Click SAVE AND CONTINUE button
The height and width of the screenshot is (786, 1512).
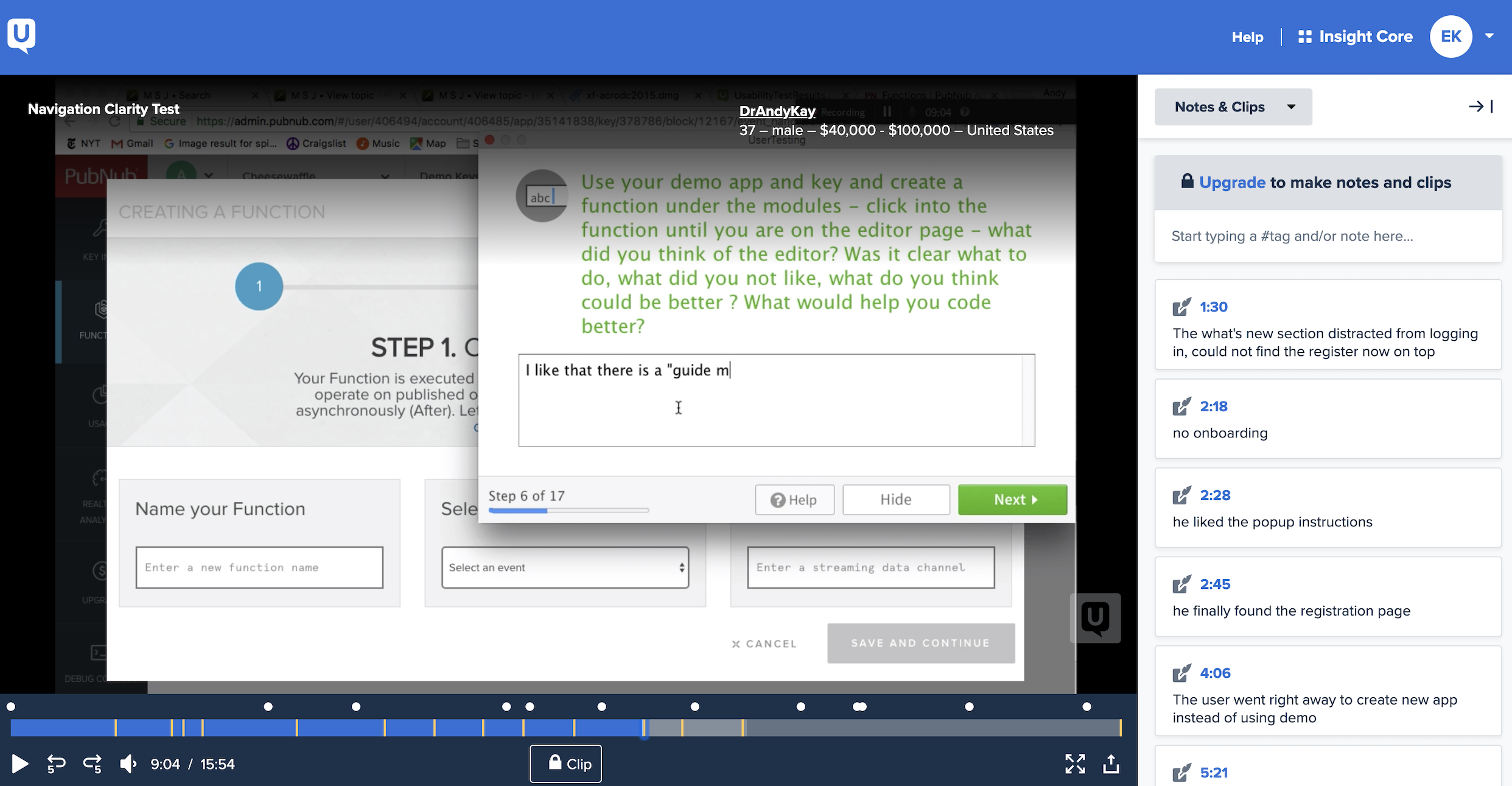[x=921, y=643]
